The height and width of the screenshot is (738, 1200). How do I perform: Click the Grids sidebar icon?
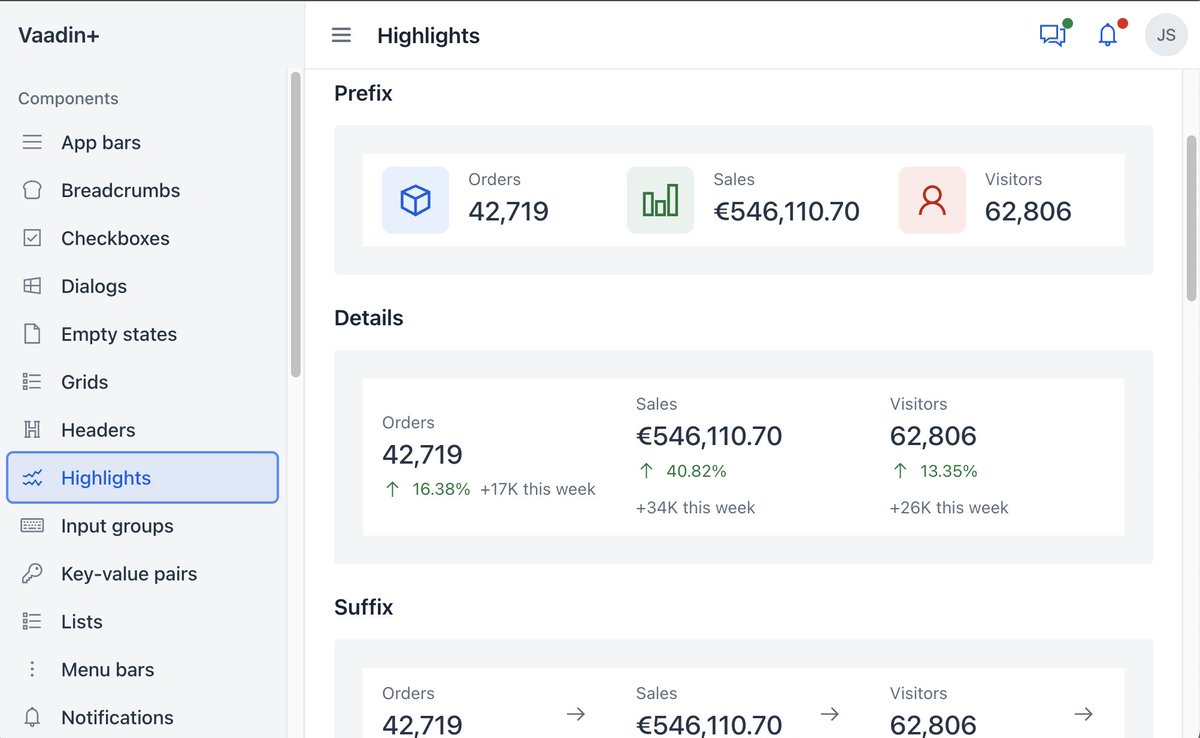32,382
